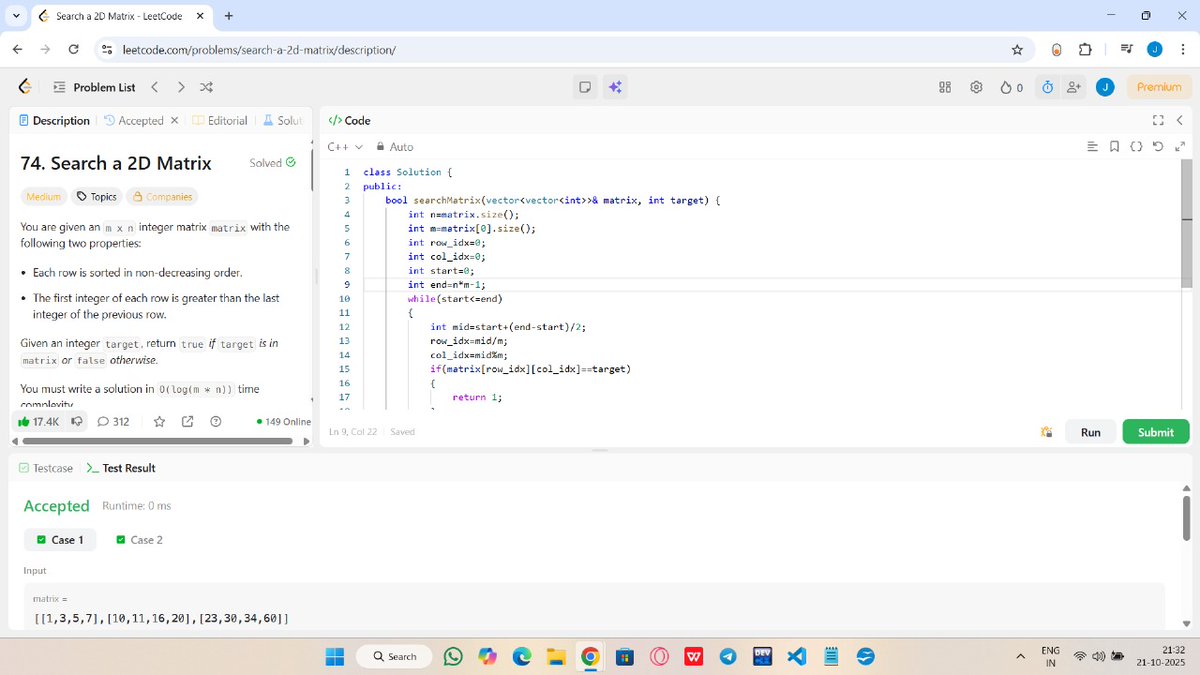Open the 312 comments
This screenshot has width=1200, height=675.
point(113,422)
